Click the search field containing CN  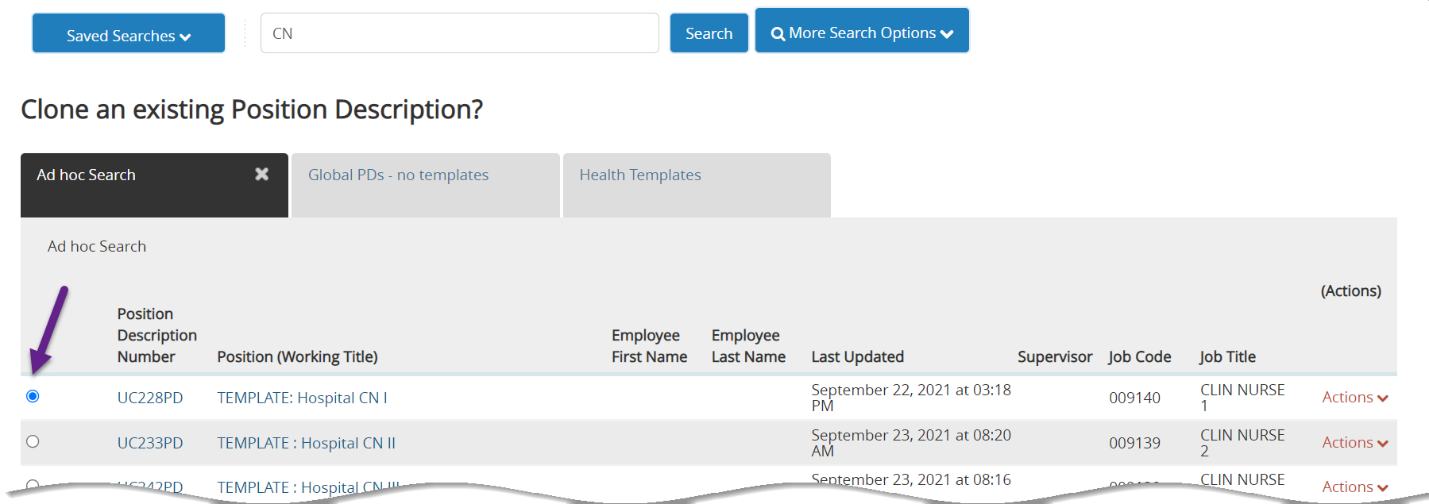[459, 33]
